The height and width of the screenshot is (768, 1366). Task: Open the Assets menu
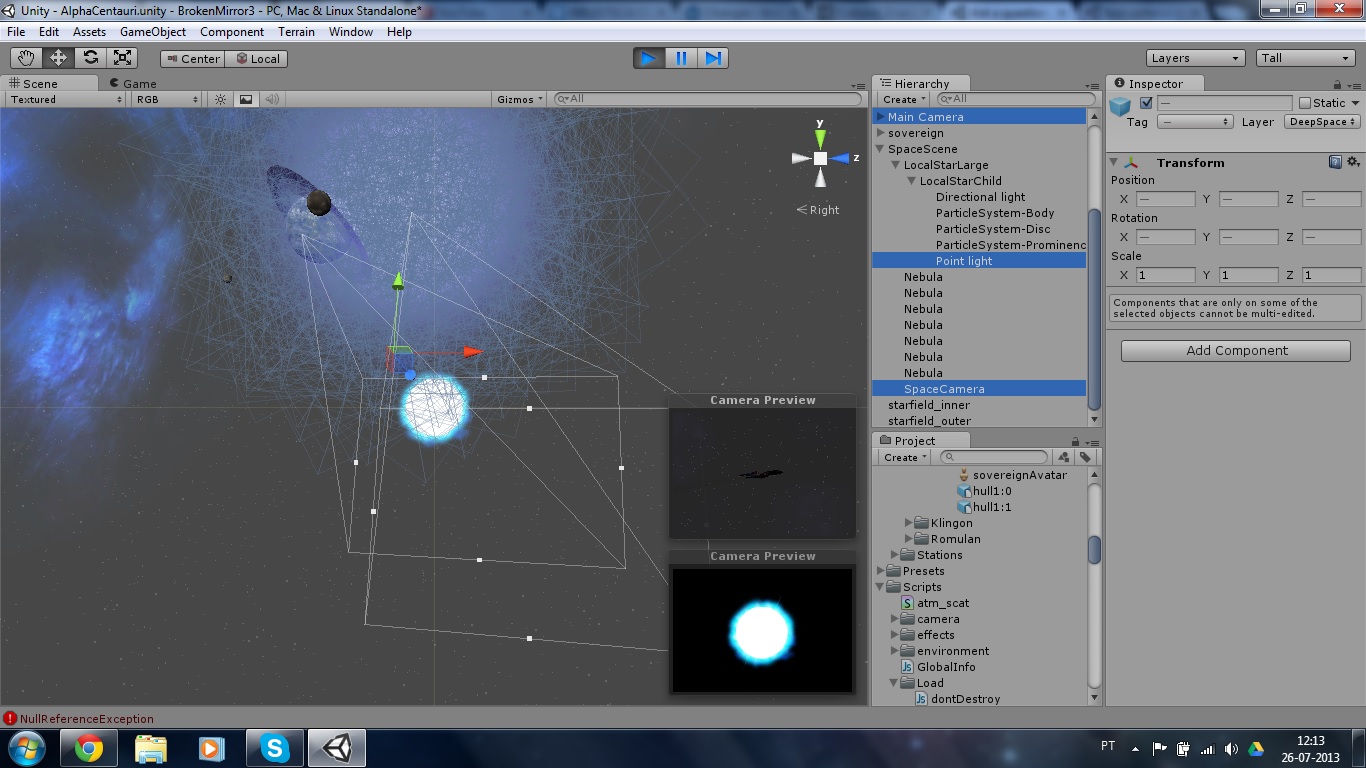[x=89, y=32]
